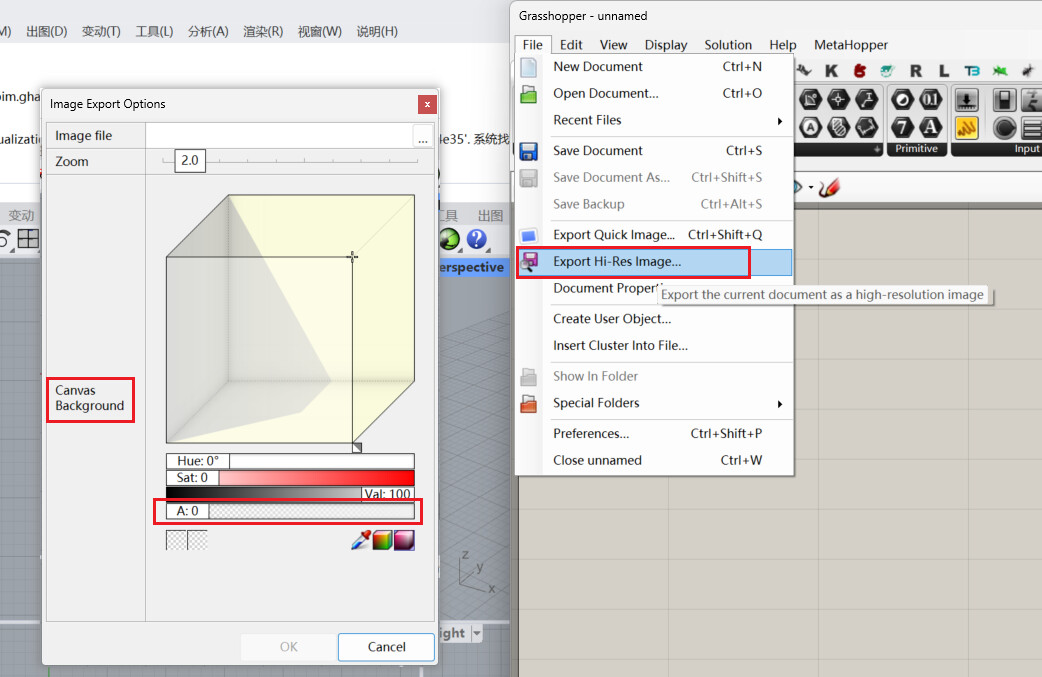The height and width of the screenshot is (677, 1042).
Task: Click the yellow scribble component icon
Action: (x=966, y=127)
